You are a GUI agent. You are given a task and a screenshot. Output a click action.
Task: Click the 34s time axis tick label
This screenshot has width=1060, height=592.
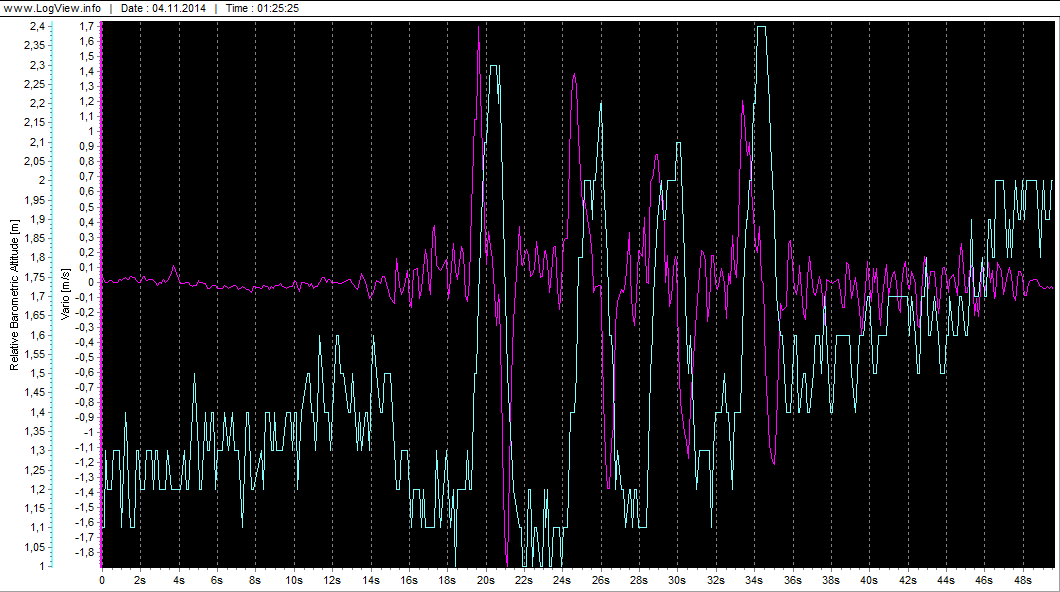(754, 581)
